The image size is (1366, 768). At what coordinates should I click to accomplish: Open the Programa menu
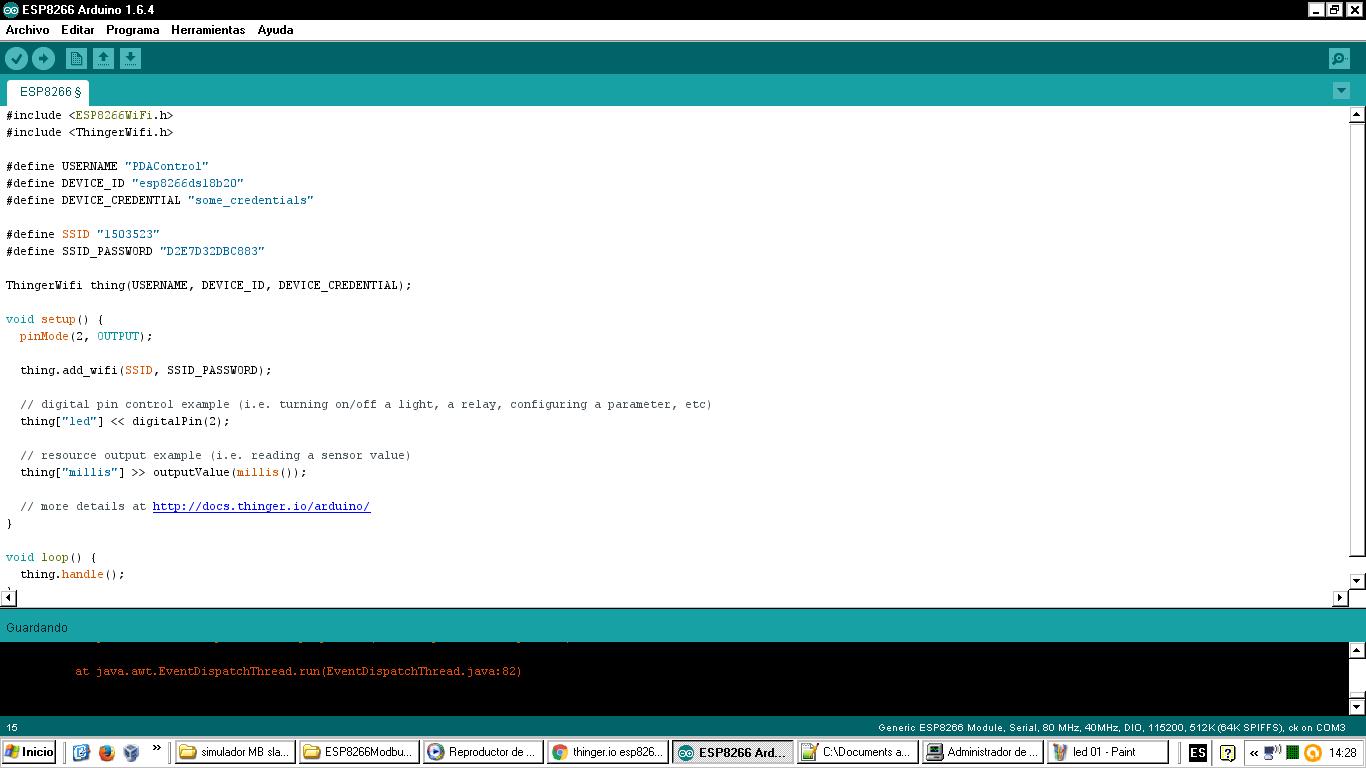click(x=133, y=30)
